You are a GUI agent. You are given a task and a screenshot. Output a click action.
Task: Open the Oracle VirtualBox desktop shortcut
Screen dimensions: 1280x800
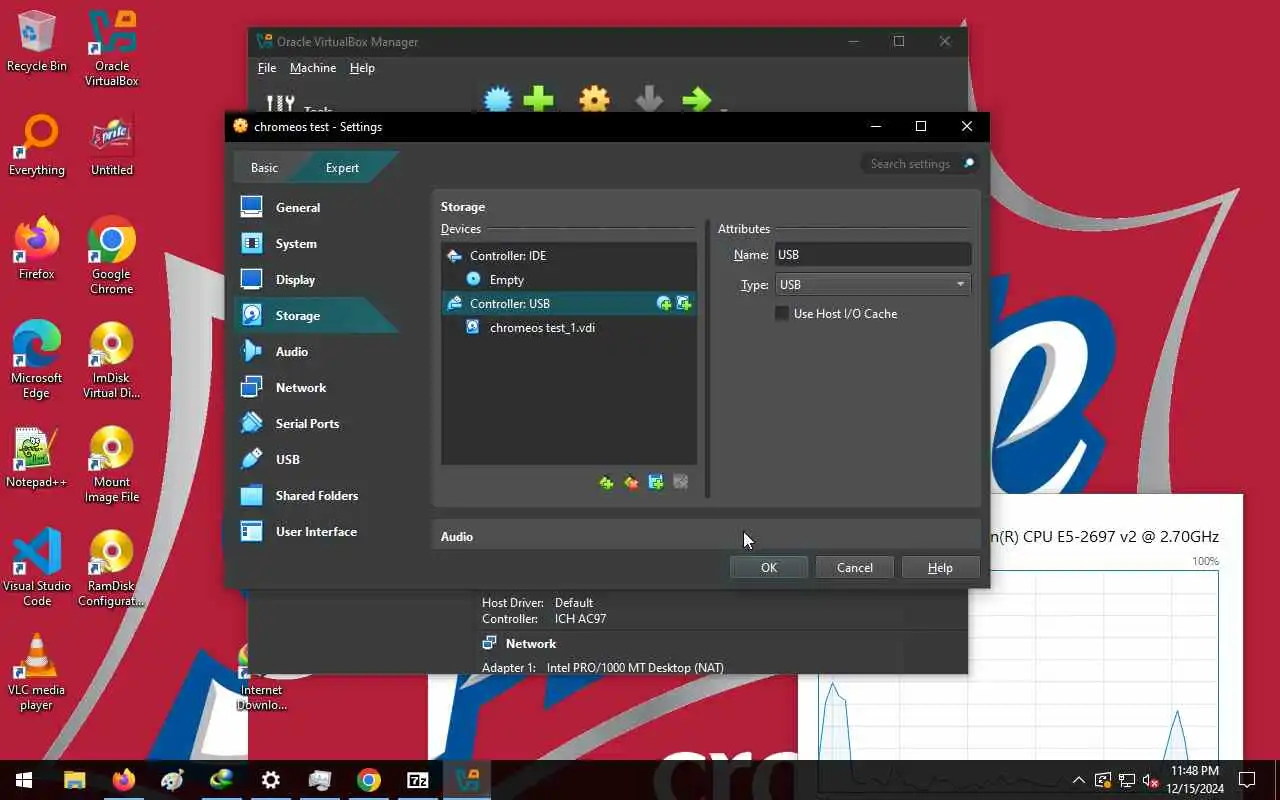pos(112,47)
